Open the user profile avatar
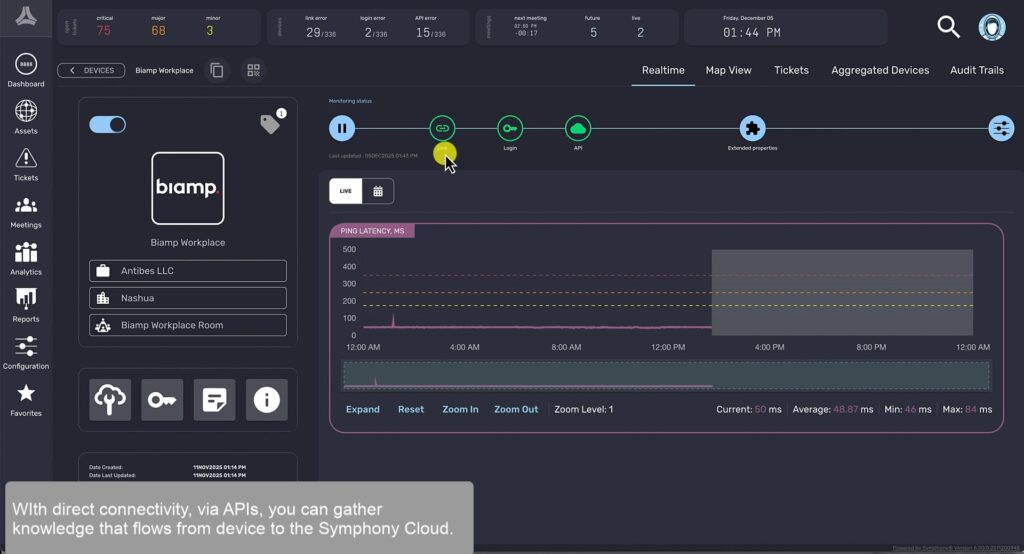Screen dimensions: 1024x554 [x=991, y=27]
